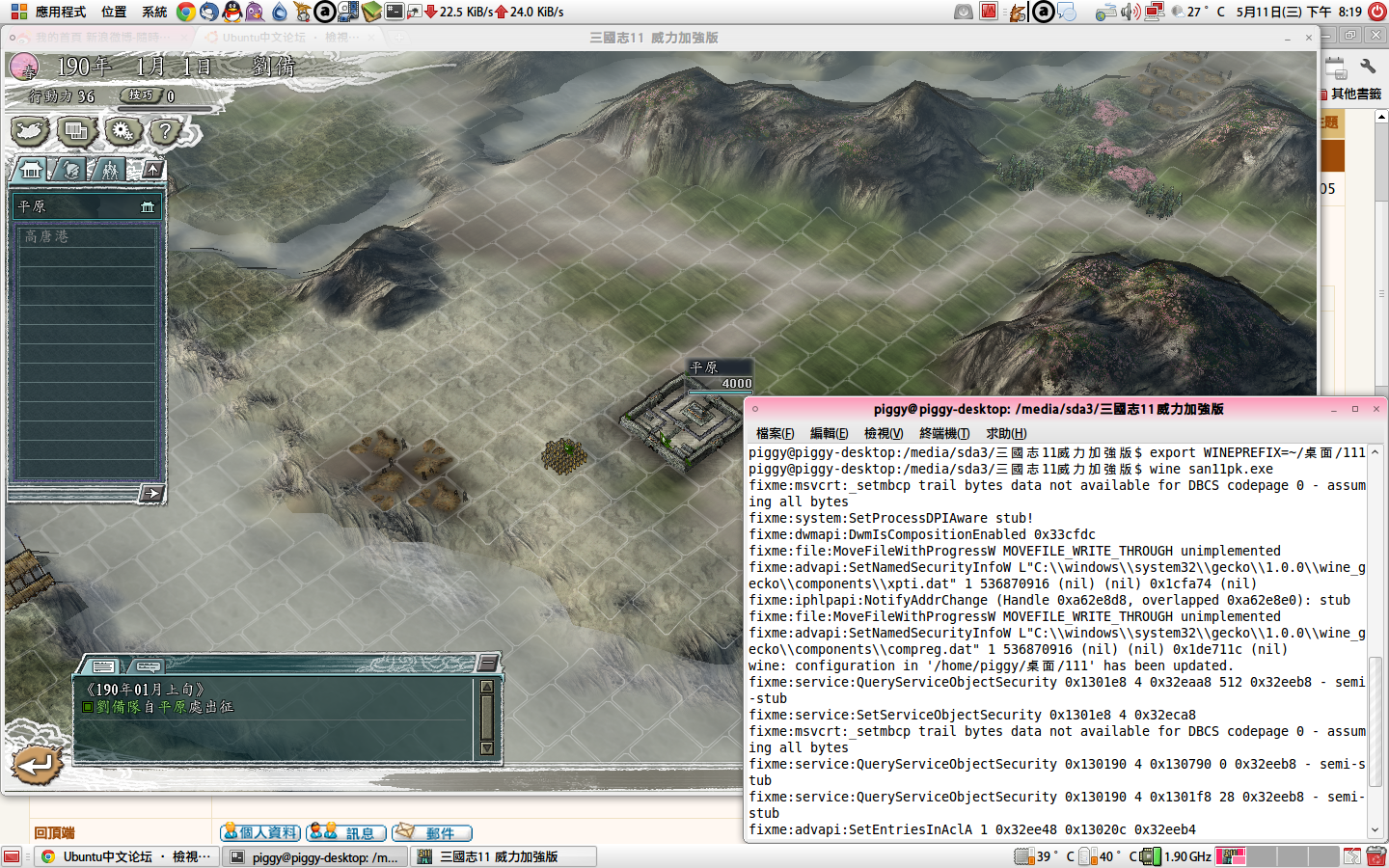
Task: Launch QQ penguin from top panel
Action: (x=232, y=12)
